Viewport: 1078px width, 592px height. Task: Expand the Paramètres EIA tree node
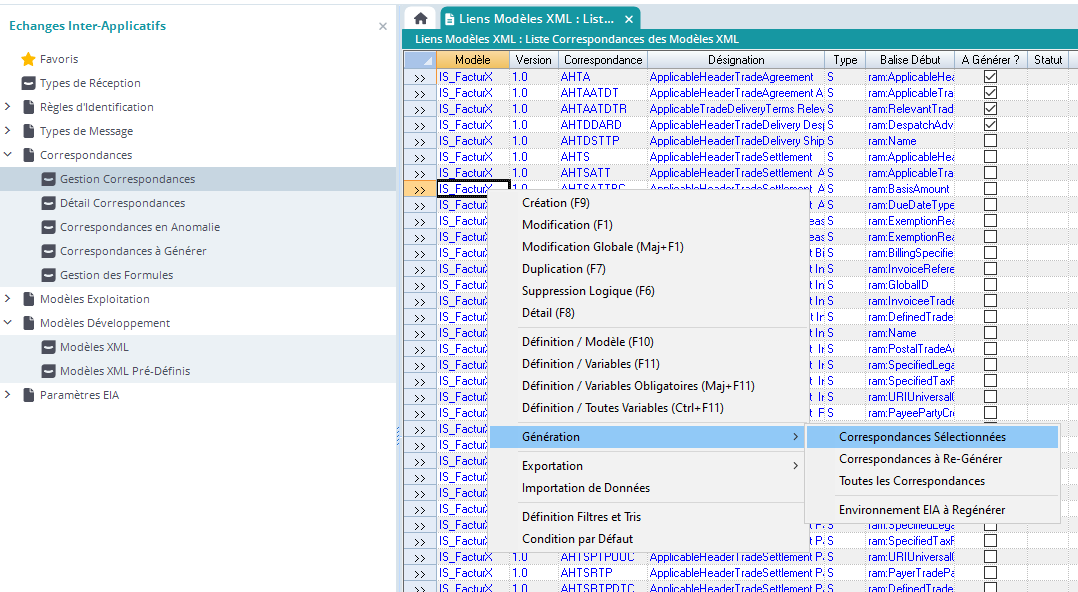click(x=8, y=395)
